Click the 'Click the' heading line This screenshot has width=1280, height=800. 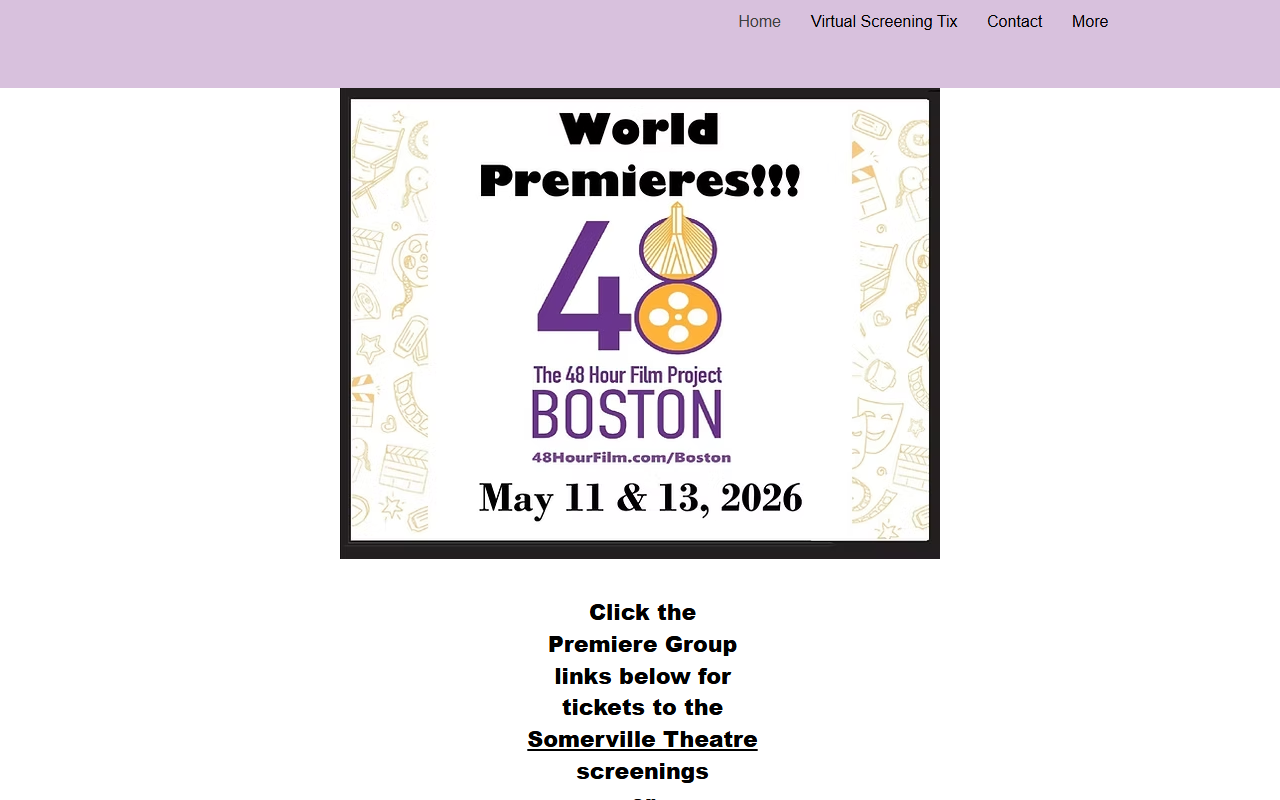pos(642,612)
